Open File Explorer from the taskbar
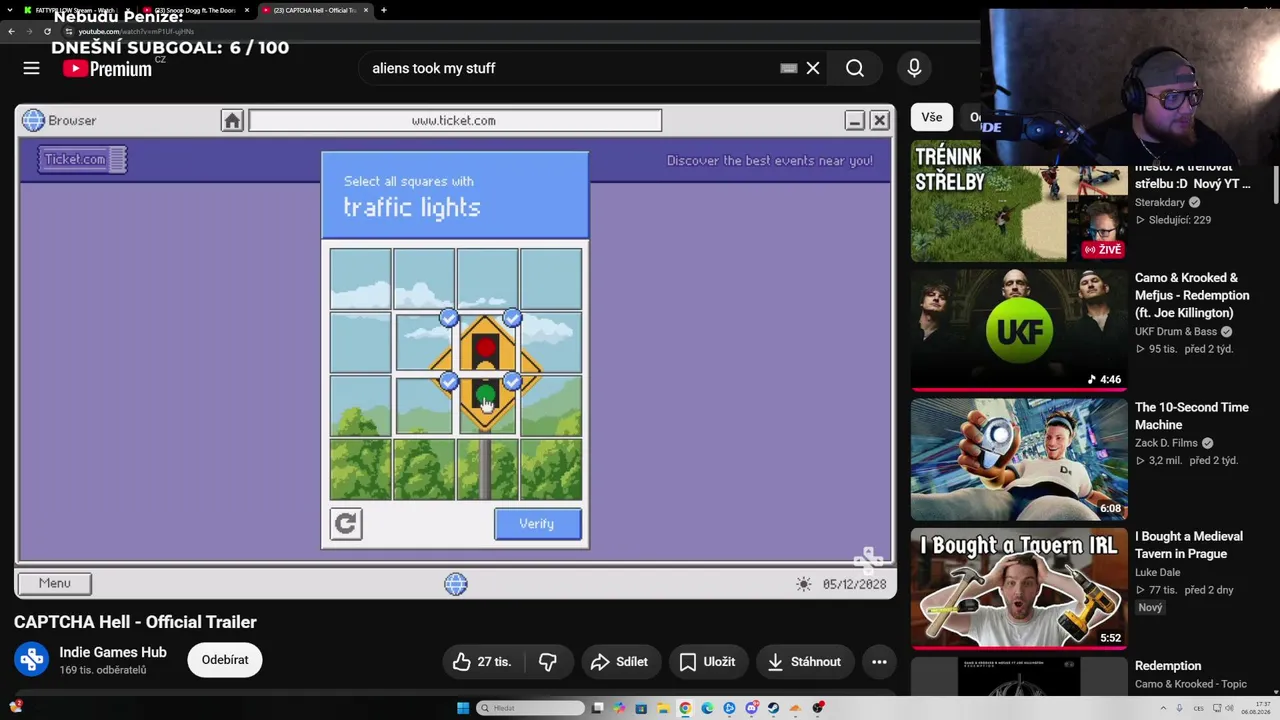Screen dimensions: 1280x720 663,708
